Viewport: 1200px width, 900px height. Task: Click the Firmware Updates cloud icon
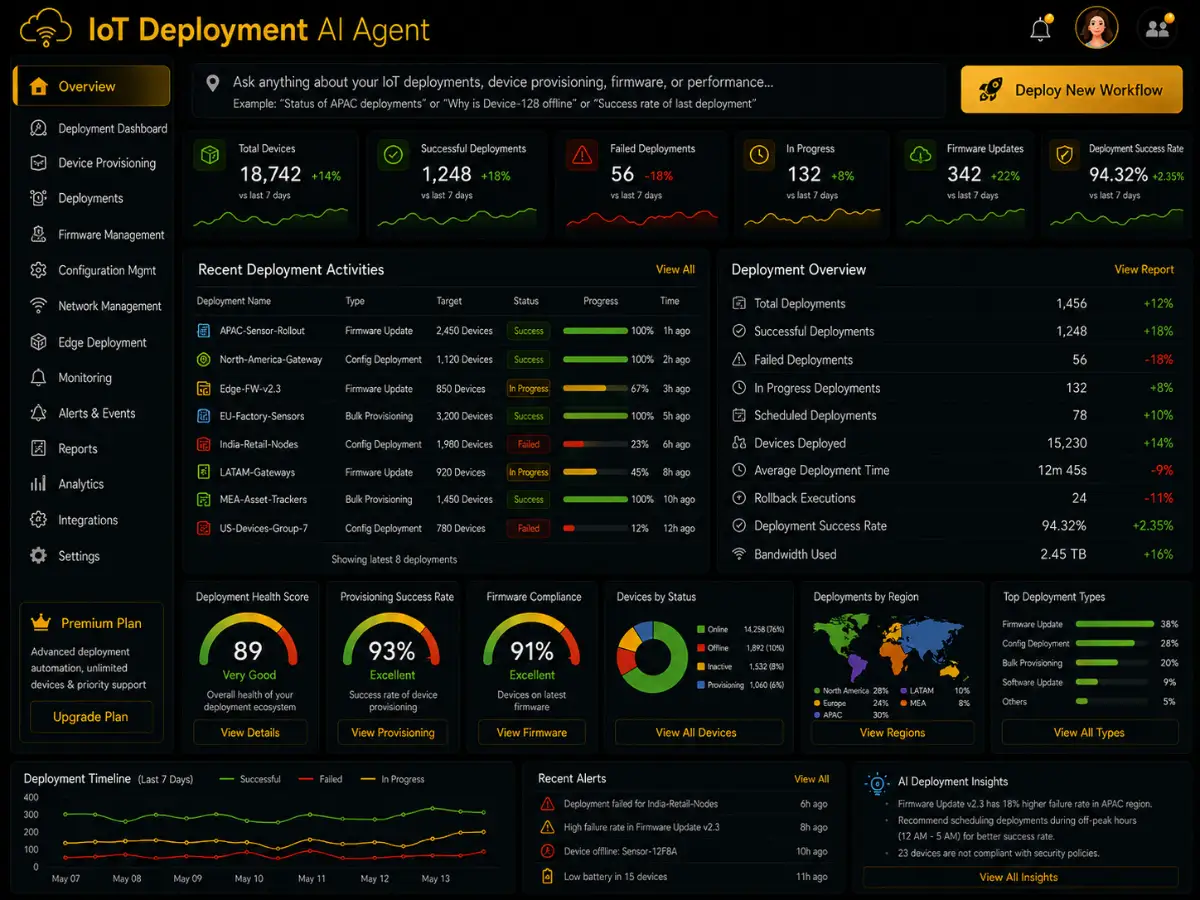click(920, 155)
